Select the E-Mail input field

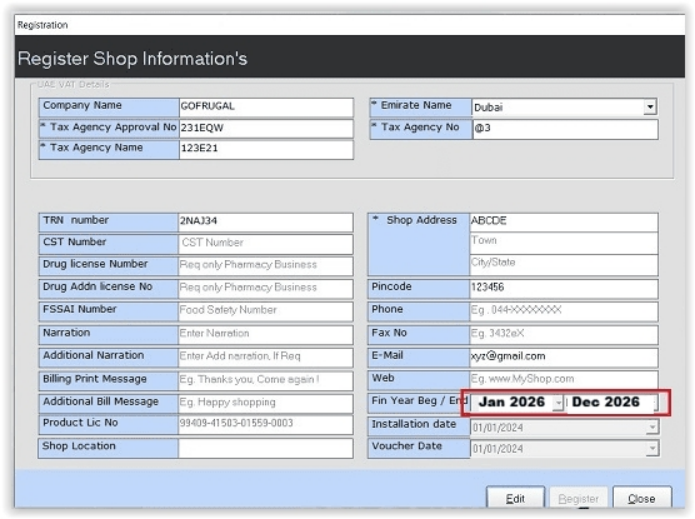point(563,357)
